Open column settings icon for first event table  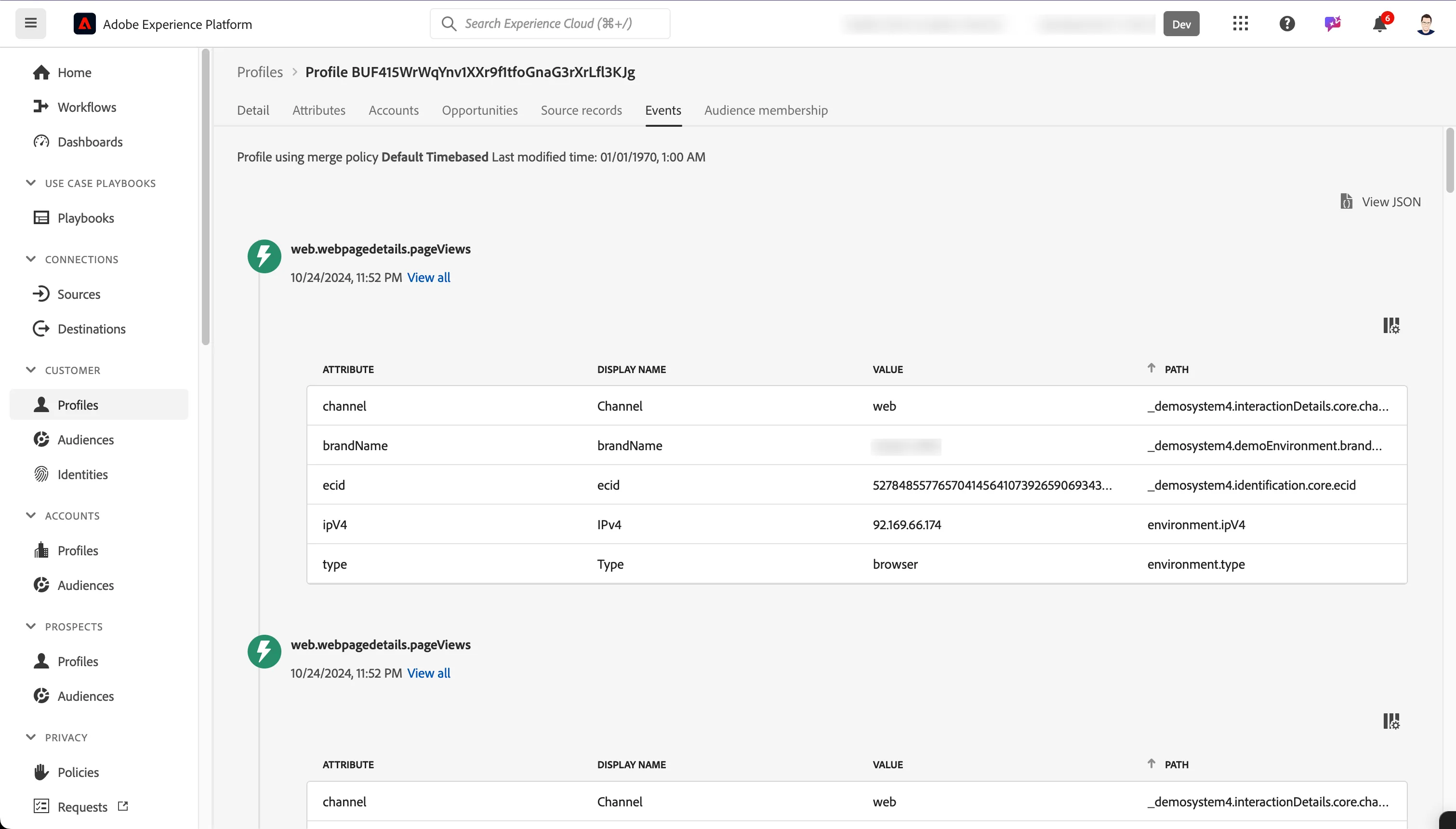1391,326
